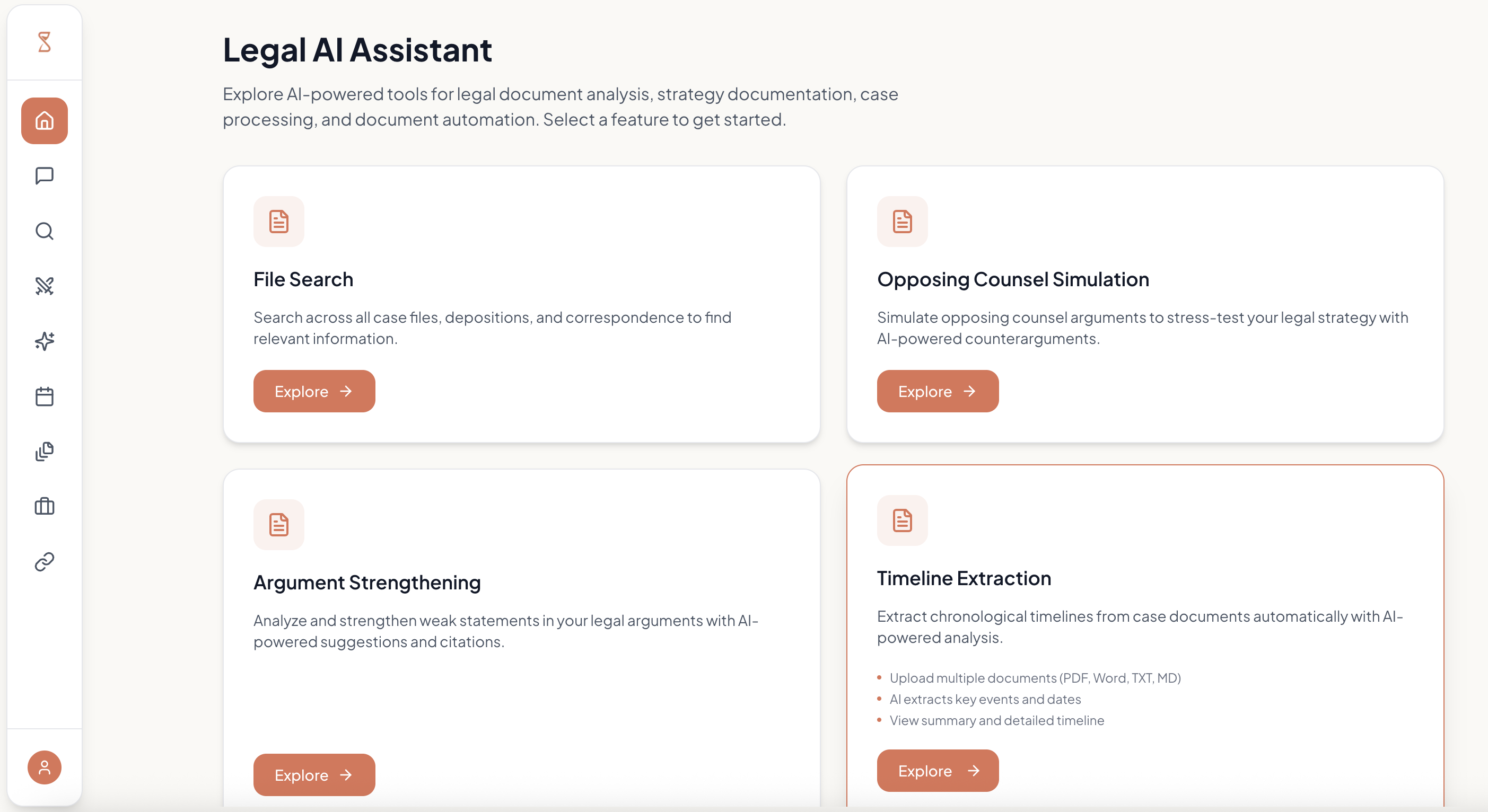Open the Chat icon in the sidebar

(x=45, y=175)
